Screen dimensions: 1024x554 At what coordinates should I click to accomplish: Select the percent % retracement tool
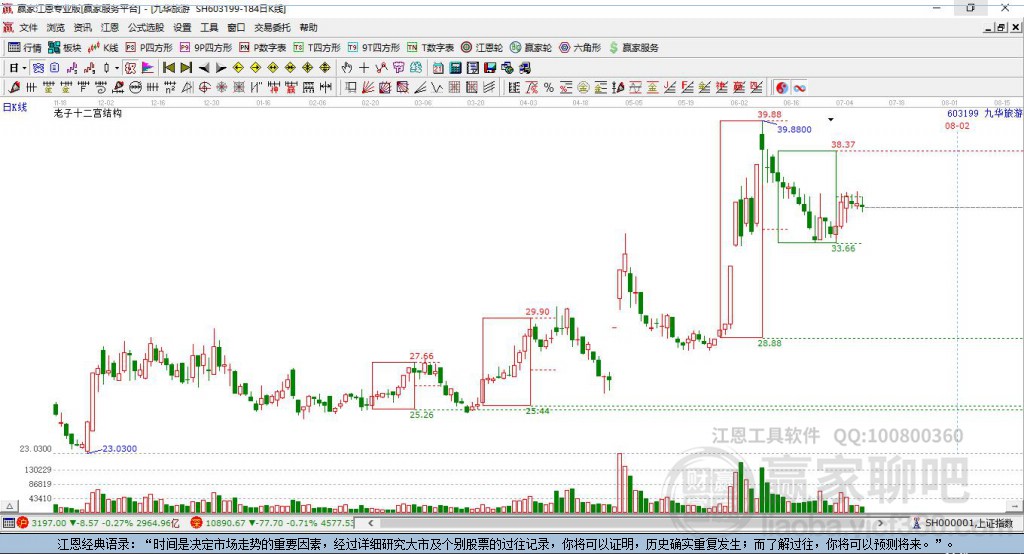(x=549, y=88)
